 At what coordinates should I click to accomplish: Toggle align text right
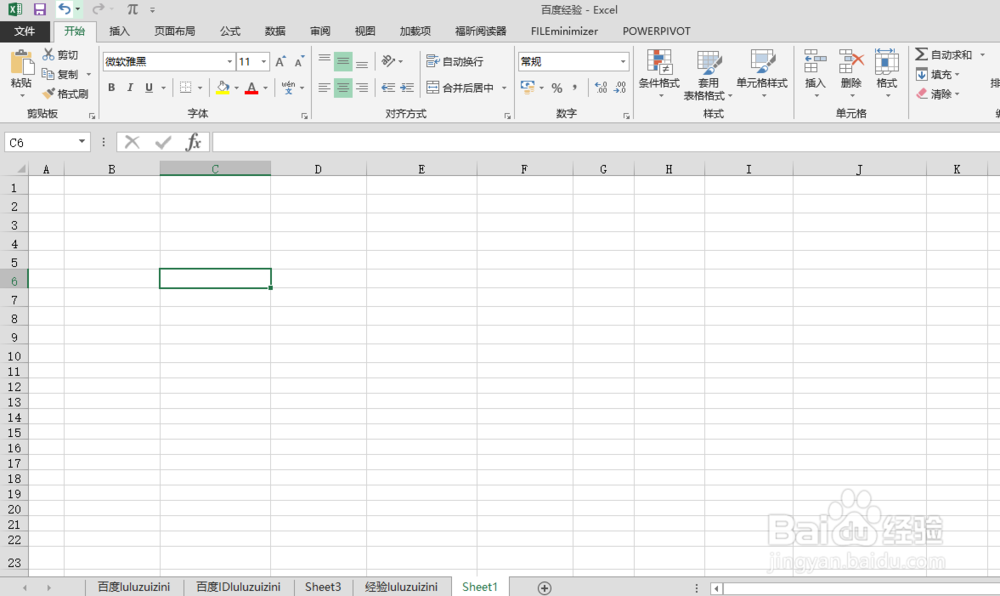coord(362,87)
